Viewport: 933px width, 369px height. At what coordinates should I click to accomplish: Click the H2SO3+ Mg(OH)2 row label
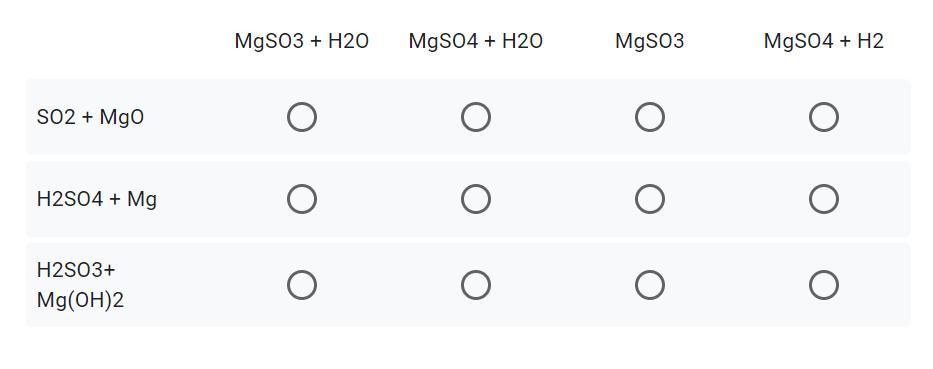tap(80, 285)
